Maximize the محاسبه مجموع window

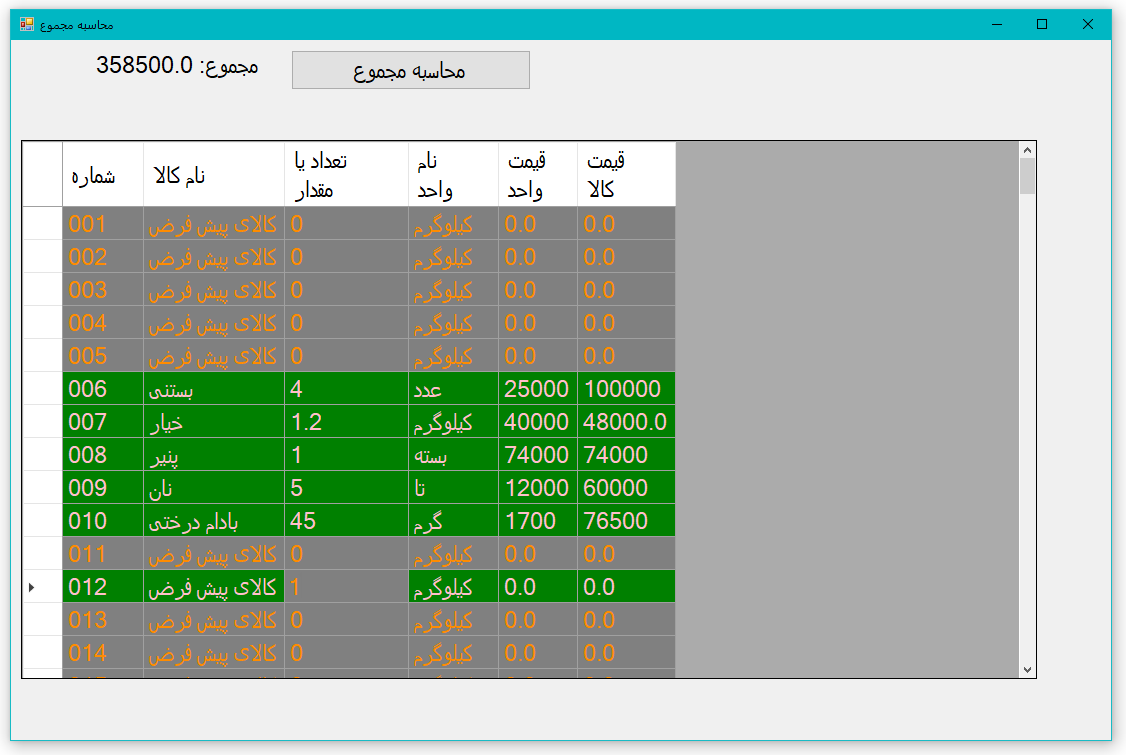point(1042,24)
